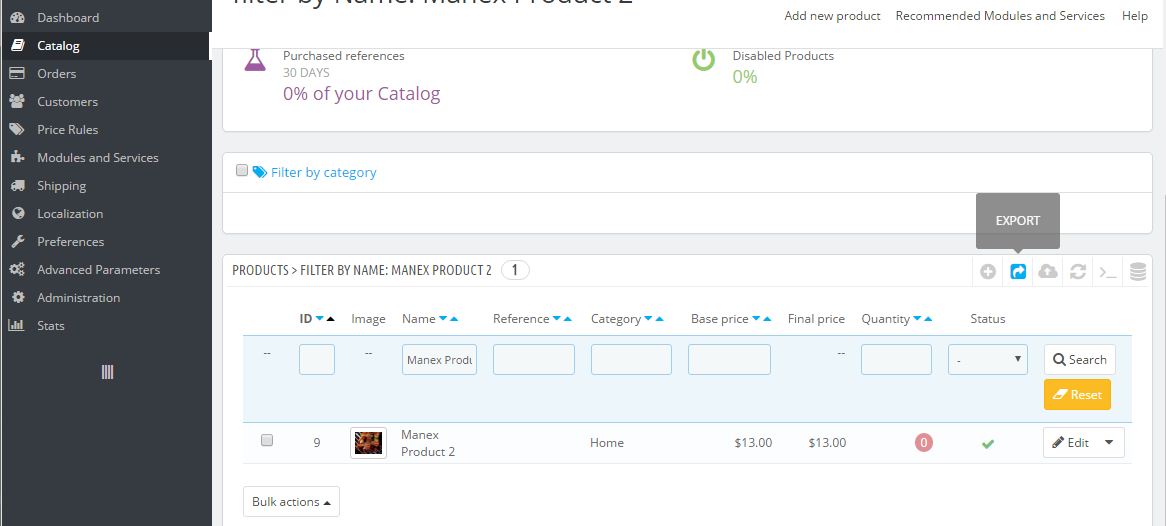The image size is (1166, 526).
Task: Select the Manex Product 2 row checkbox
Action: click(x=267, y=440)
